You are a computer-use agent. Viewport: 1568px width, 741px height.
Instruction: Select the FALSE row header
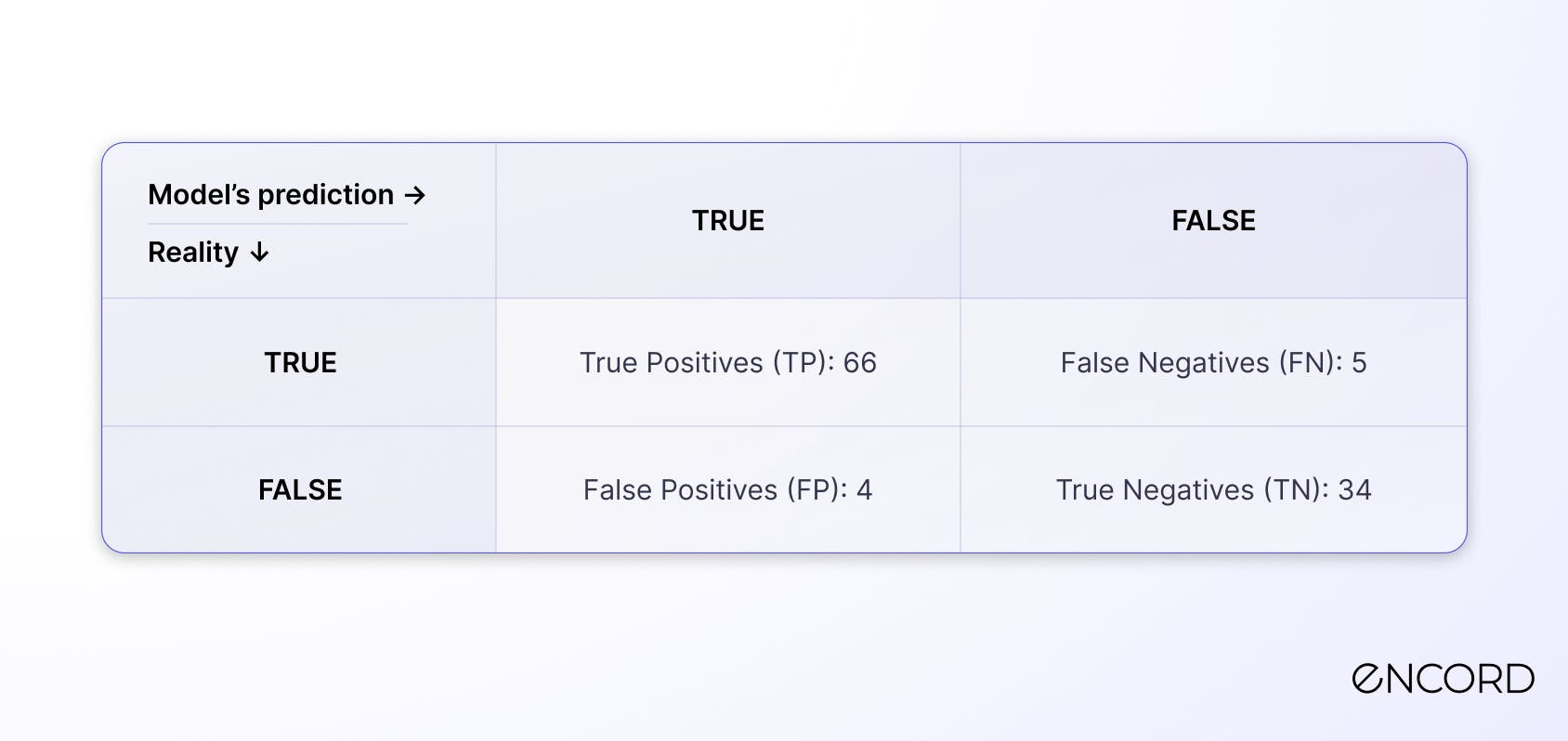[300, 490]
